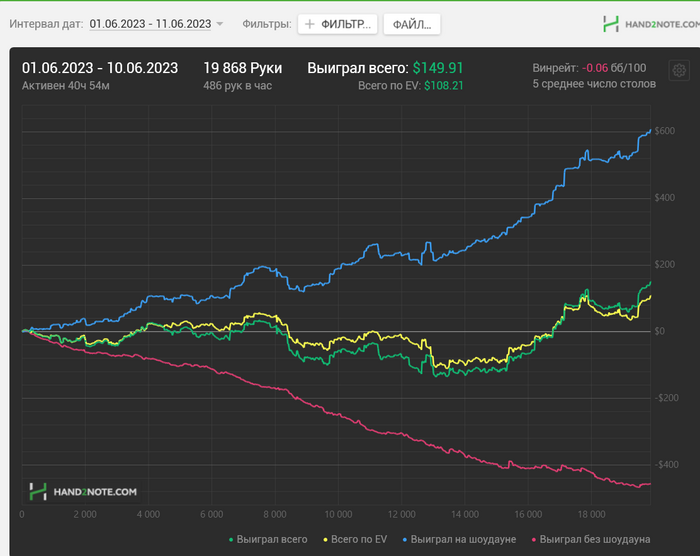This screenshot has width=700, height=556.
Task: Click the 10 000 x-axis label
Action: click(x=338, y=514)
